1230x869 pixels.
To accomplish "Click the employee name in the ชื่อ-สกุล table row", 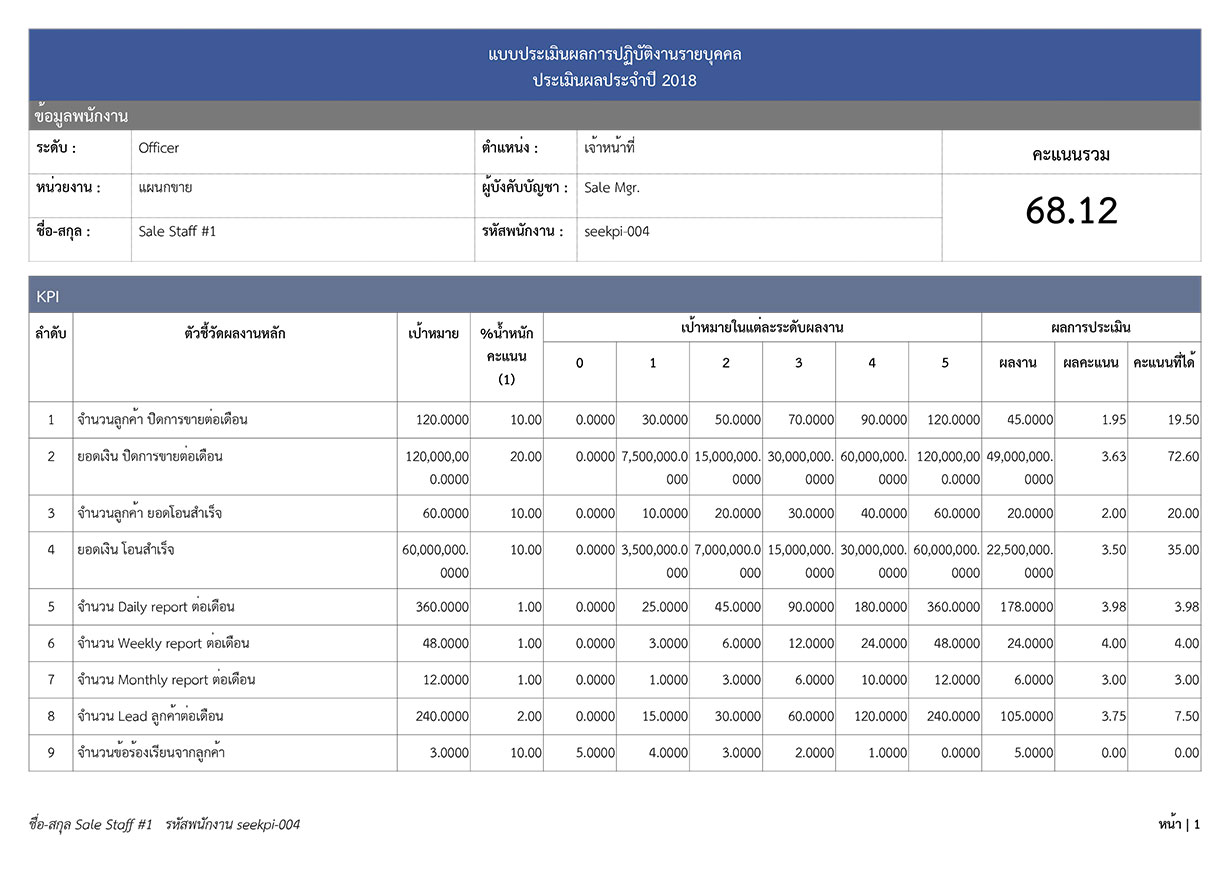I will point(177,231).
